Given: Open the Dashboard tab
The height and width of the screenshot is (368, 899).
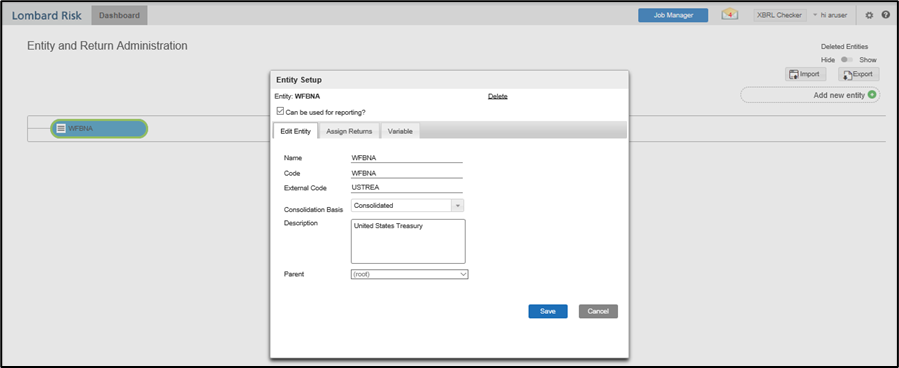Looking at the screenshot, I should (119, 15).
